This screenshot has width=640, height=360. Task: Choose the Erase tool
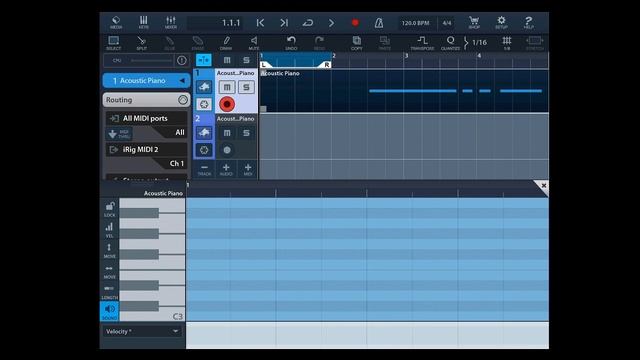198,43
